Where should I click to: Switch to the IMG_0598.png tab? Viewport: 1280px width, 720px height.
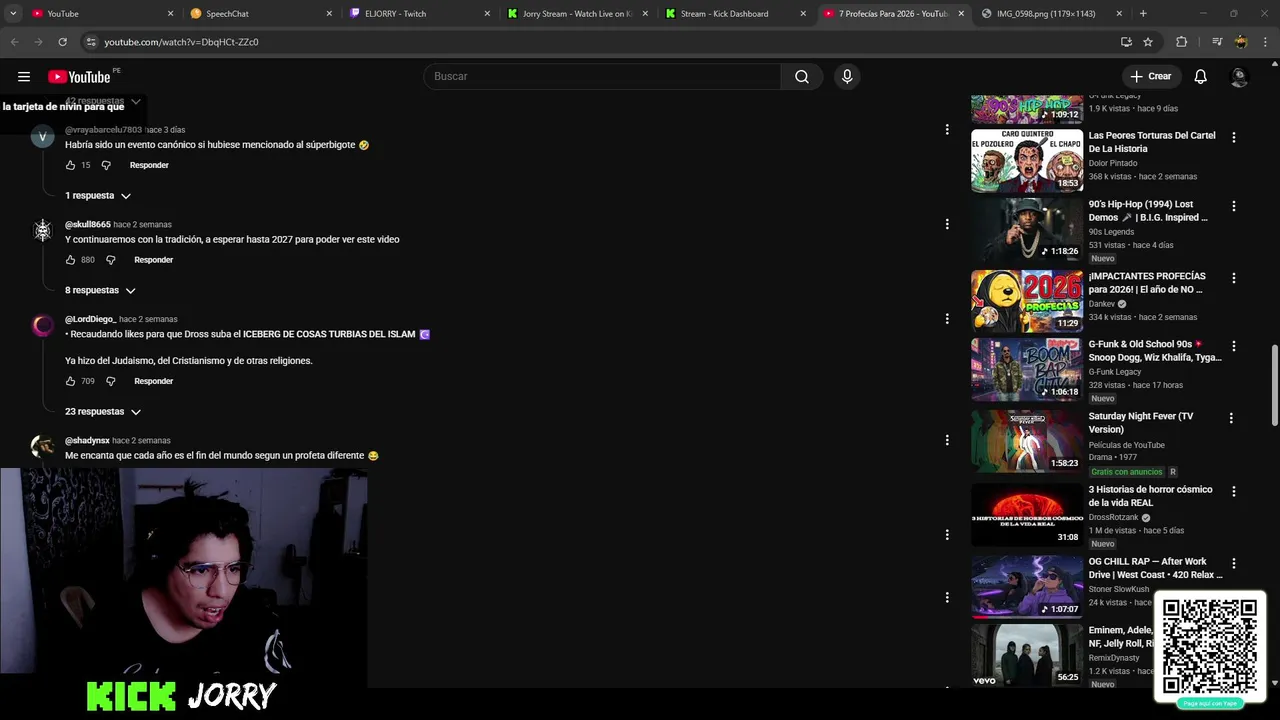pyautogui.click(x=1052, y=14)
